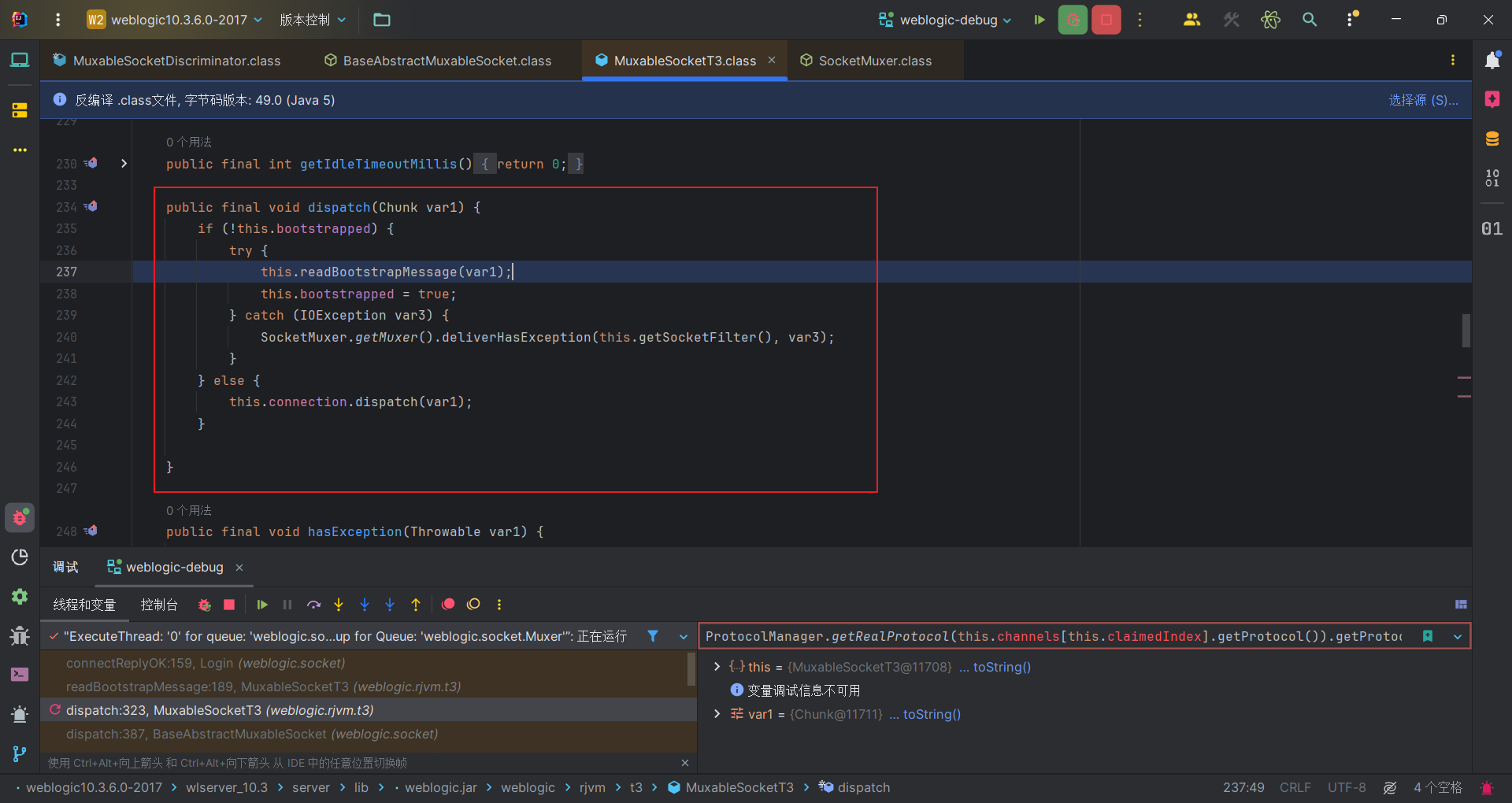Screen dimensions: 1512x803
Task: Select the 线程和变量 tab
Action: point(84,605)
